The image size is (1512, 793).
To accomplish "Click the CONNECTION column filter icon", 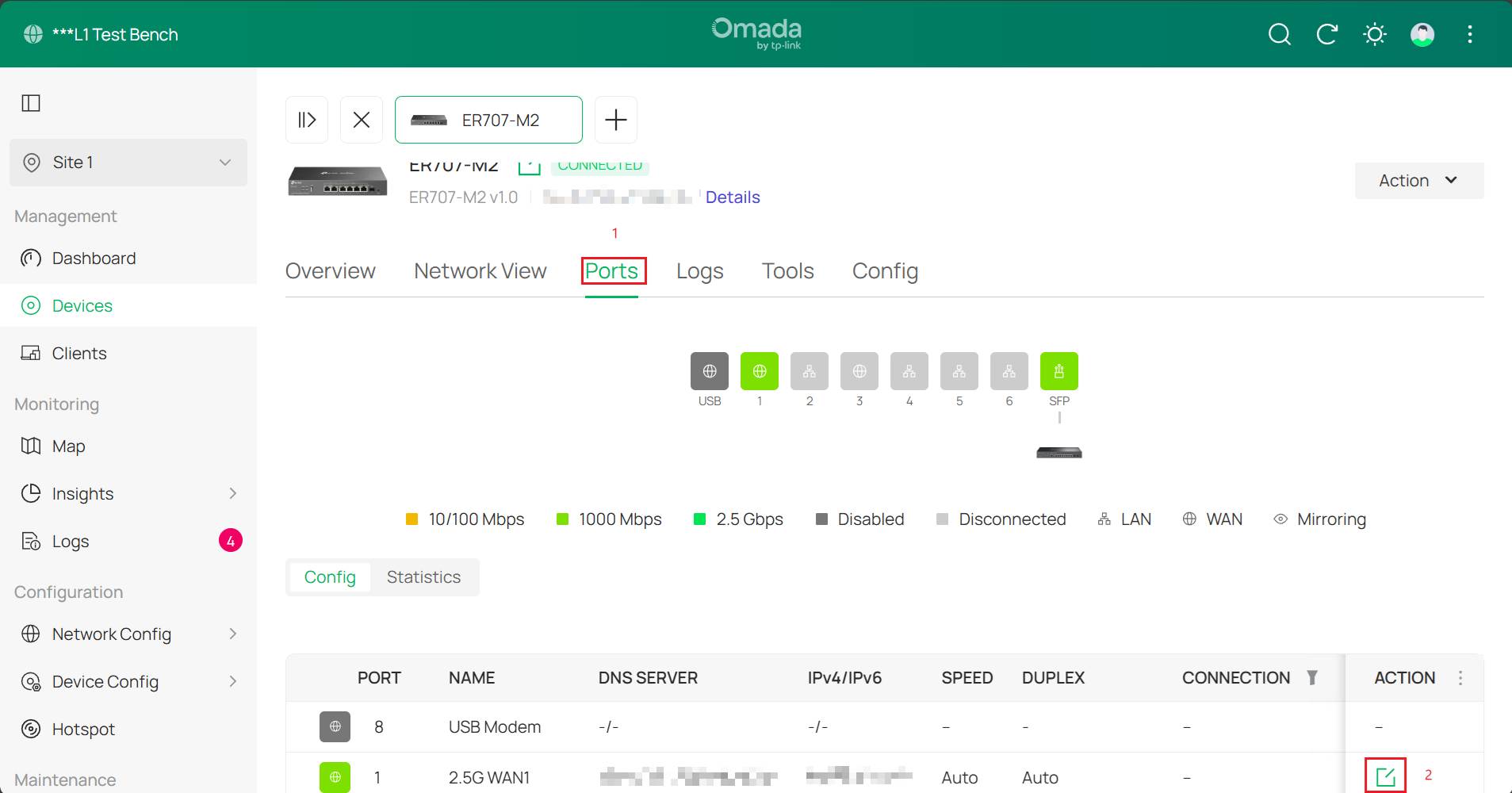I will click(x=1312, y=678).
